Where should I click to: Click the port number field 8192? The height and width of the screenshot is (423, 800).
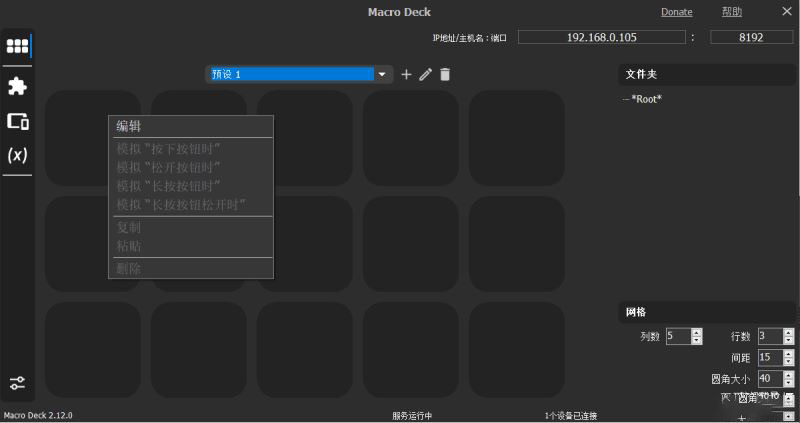(x=751, y=37)
